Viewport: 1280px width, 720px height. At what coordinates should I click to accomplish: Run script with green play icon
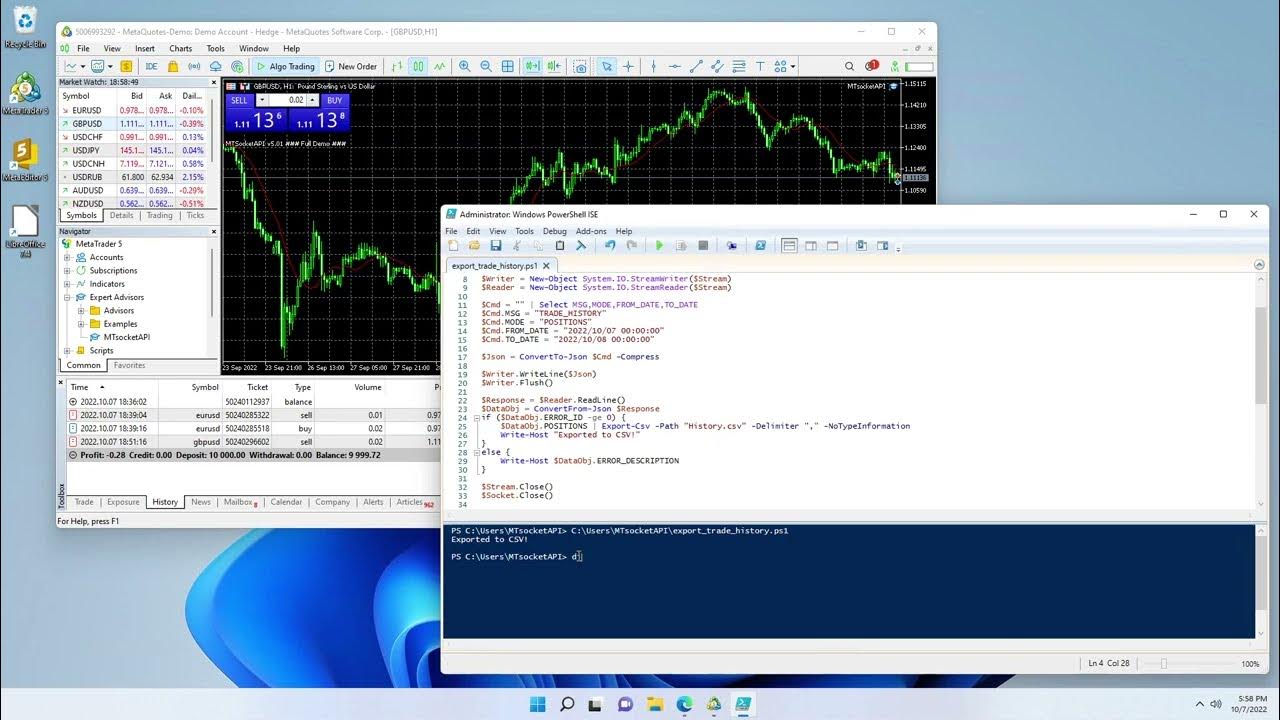659,246
